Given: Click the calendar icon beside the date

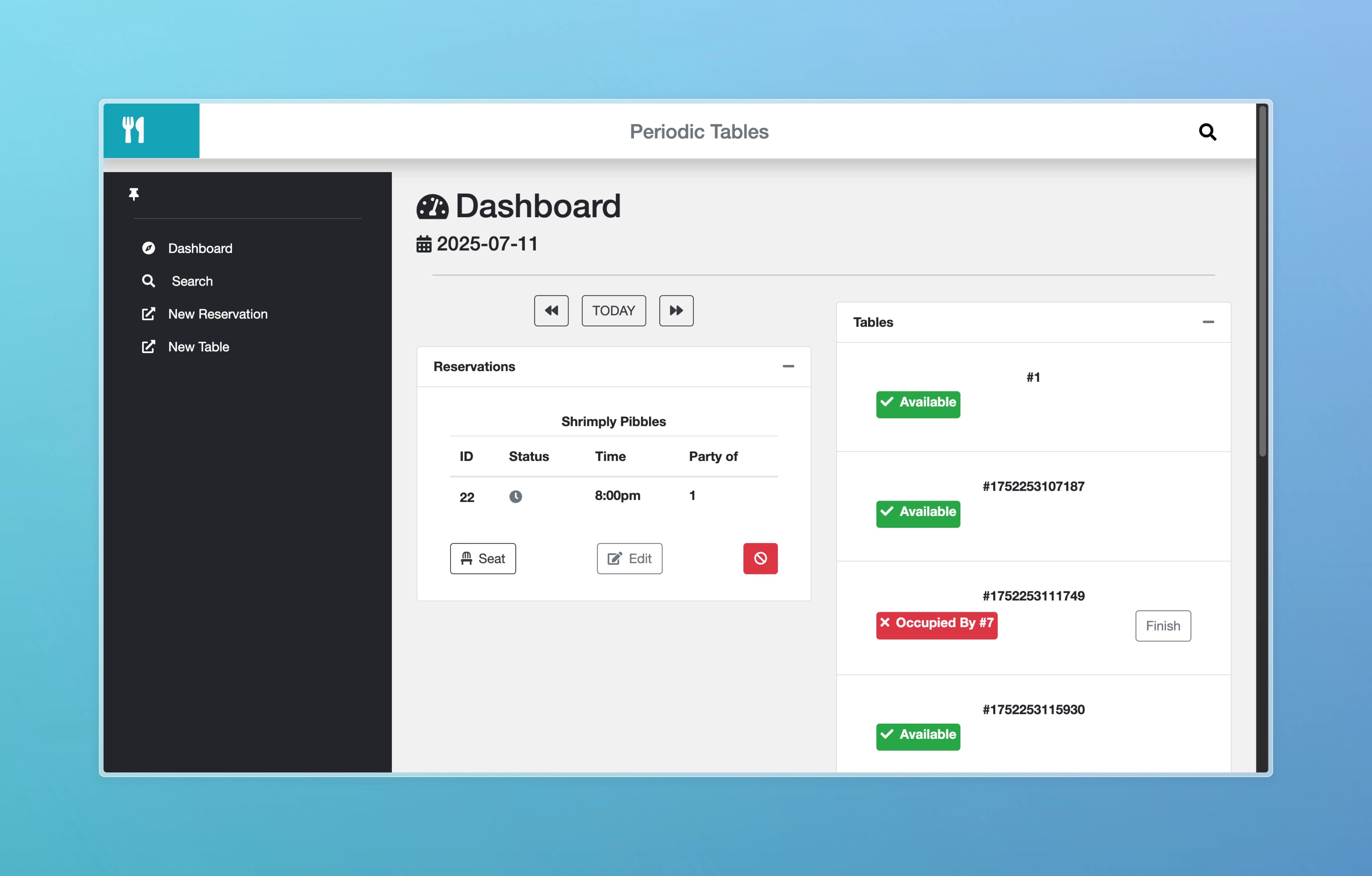Looking at the screenshot, I should (x=424, y=244).
